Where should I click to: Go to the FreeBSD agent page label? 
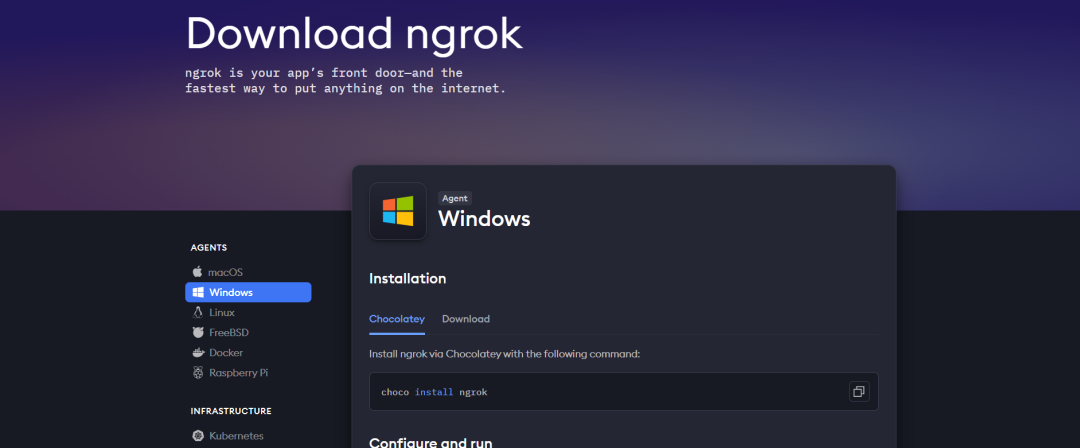tap(230, 332)
